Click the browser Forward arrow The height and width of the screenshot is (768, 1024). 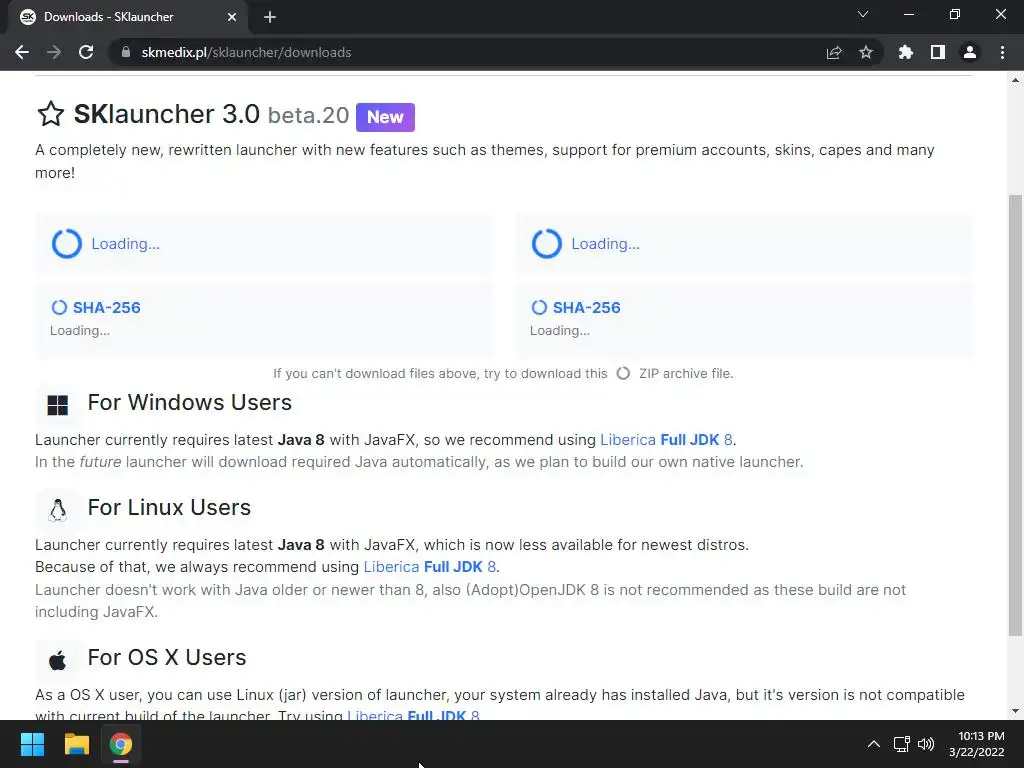(x=54, y=52)
